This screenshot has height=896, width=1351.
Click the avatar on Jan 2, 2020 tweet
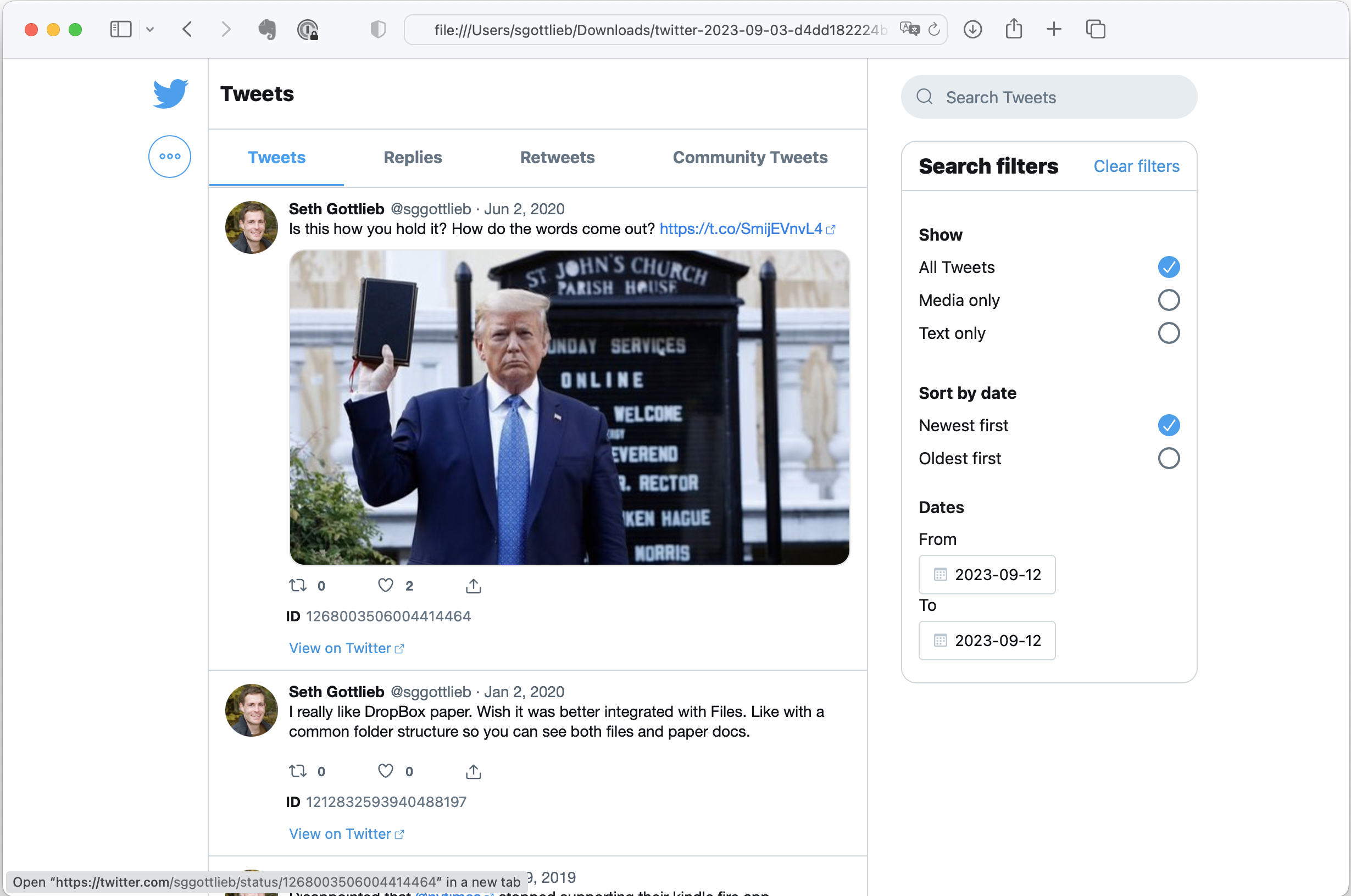(252, 710)
